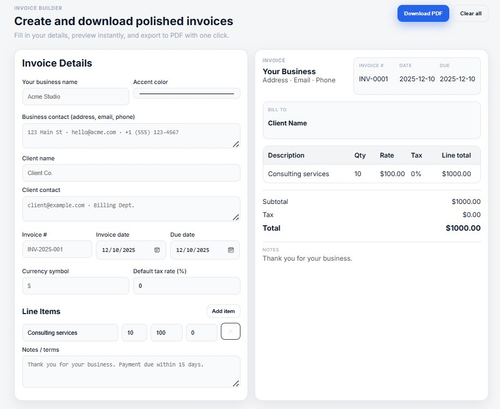
Task: Click into the Client name field
Action: 131,173
